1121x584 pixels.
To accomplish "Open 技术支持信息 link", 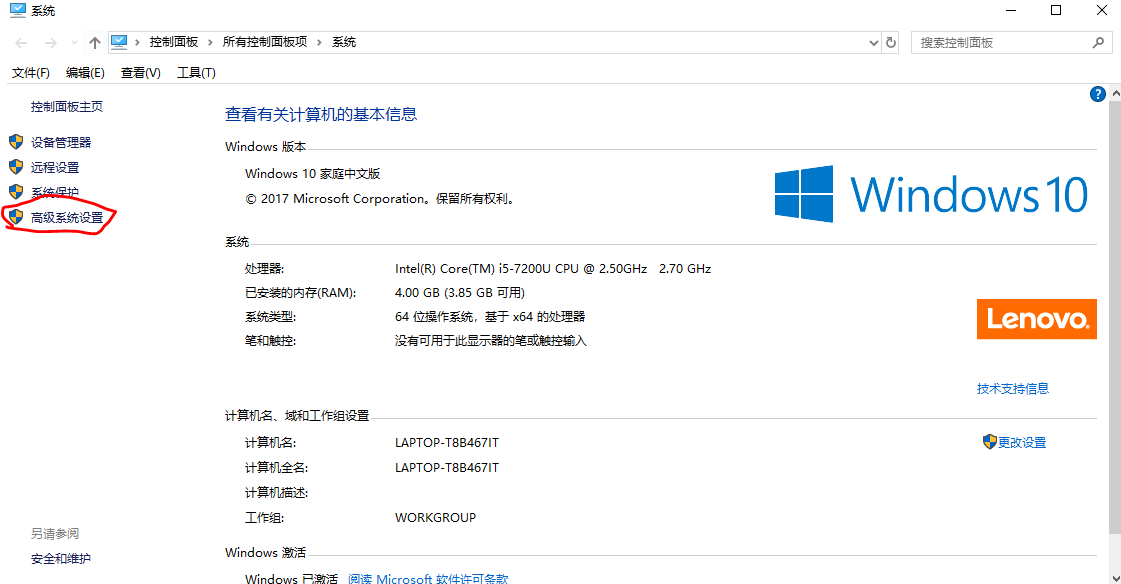I will tap(1013, 389).
